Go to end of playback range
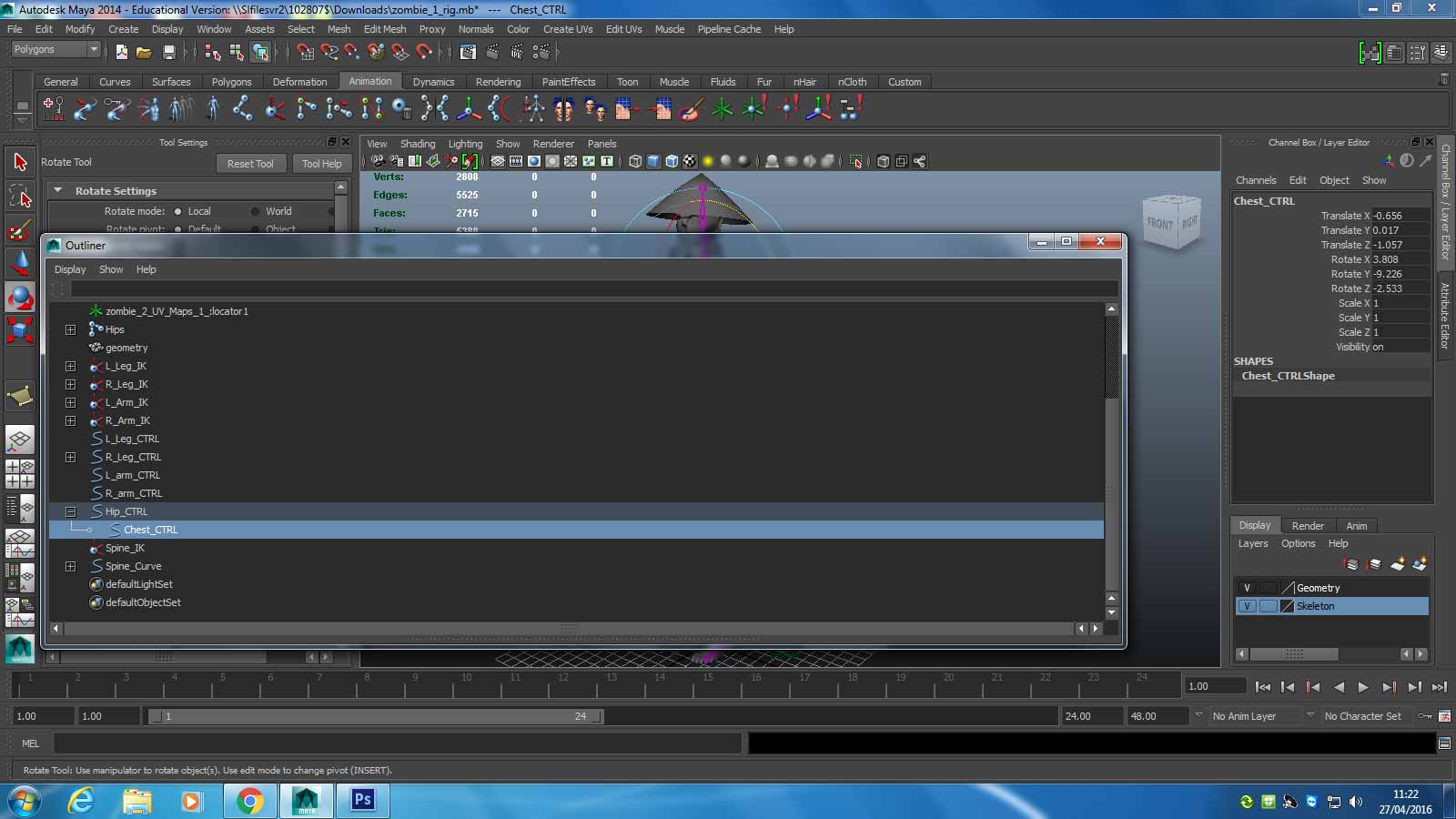 pos(1440,687)
